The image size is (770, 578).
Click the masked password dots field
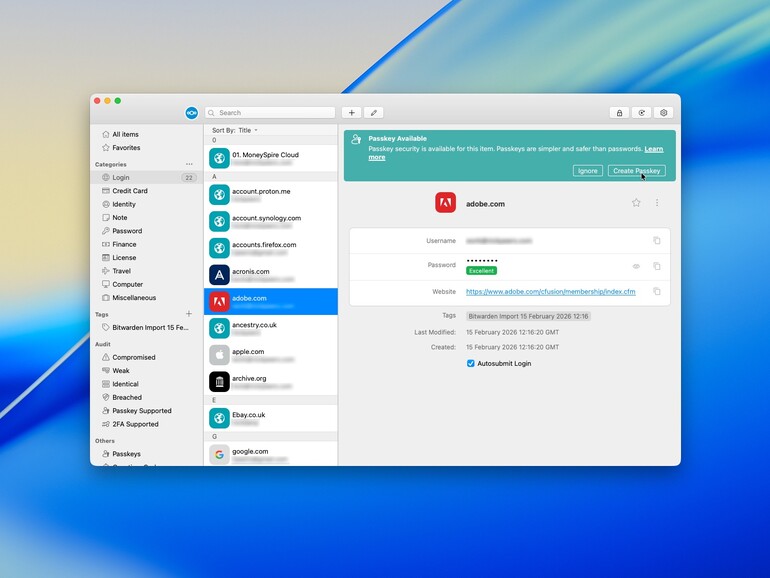click(482, 260)
